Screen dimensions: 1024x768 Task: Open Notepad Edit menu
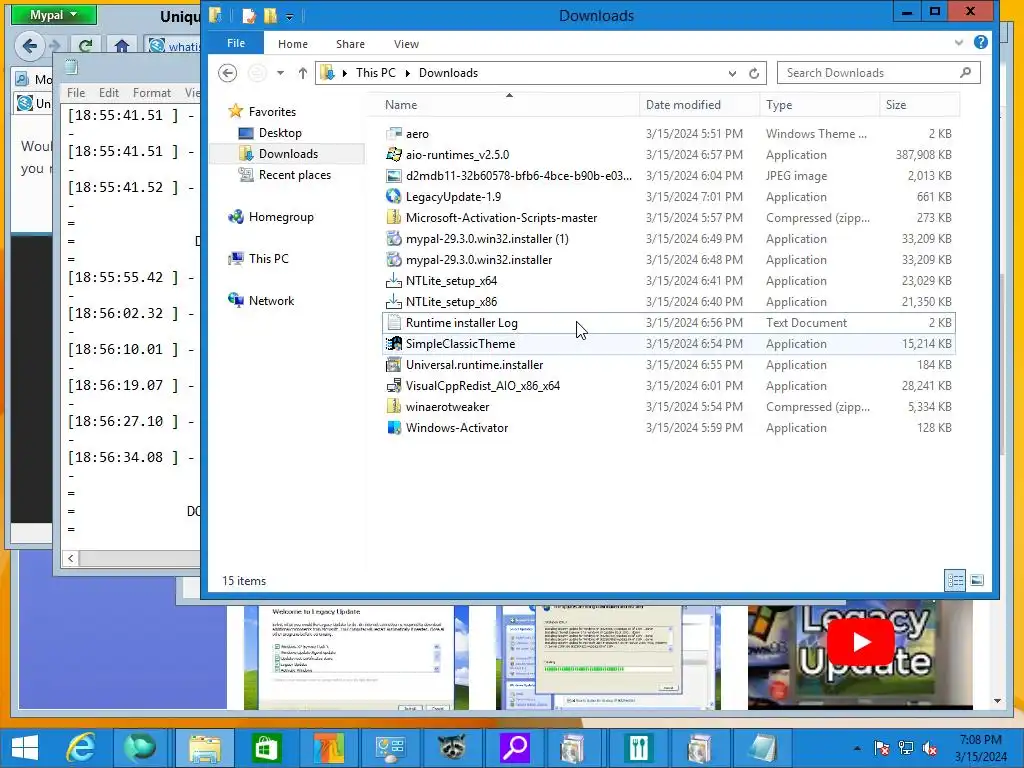(108, 93)
